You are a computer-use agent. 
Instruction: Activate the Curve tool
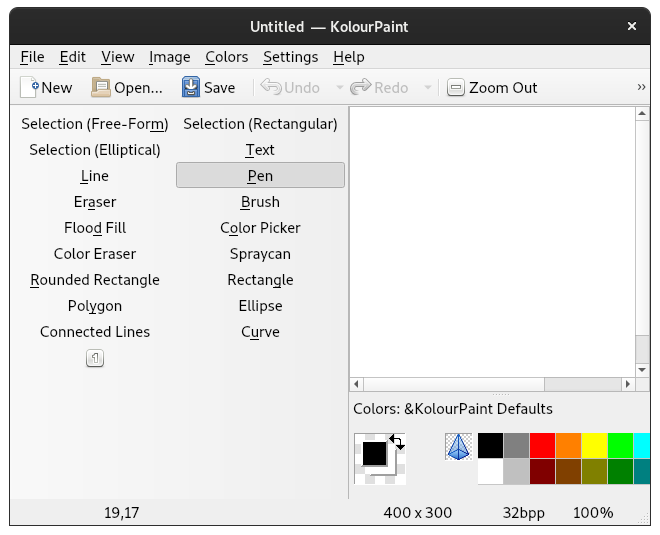click(260, 332)
